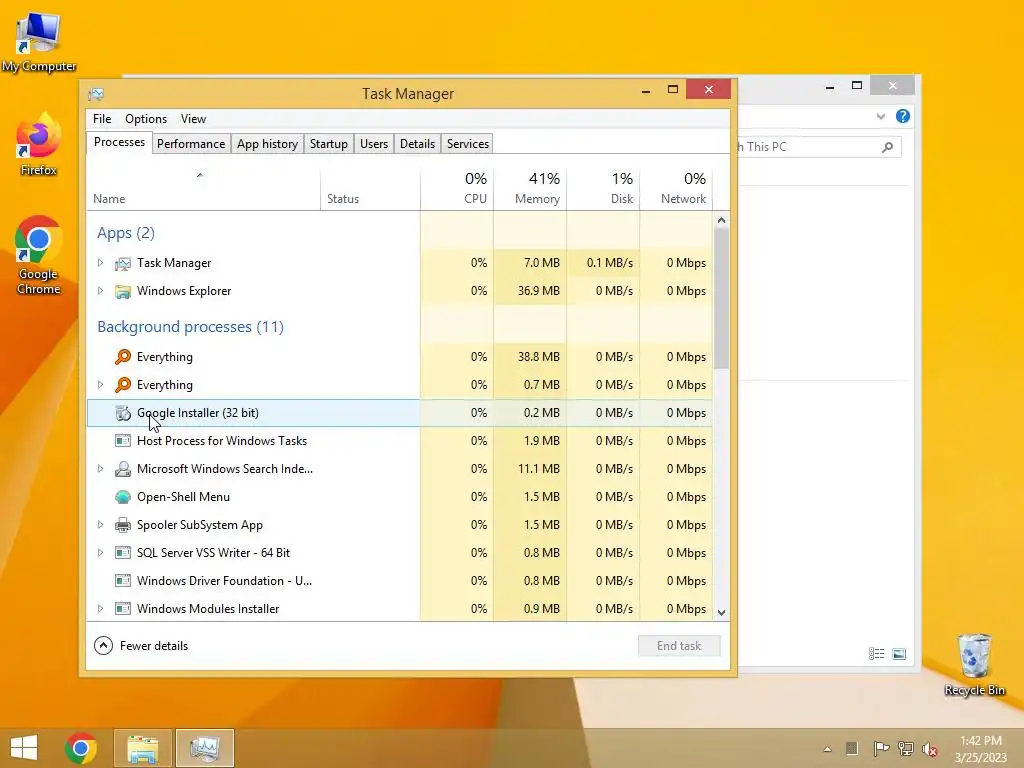Open the File menu
This screenshot has height=768, width=1024.
102,119
